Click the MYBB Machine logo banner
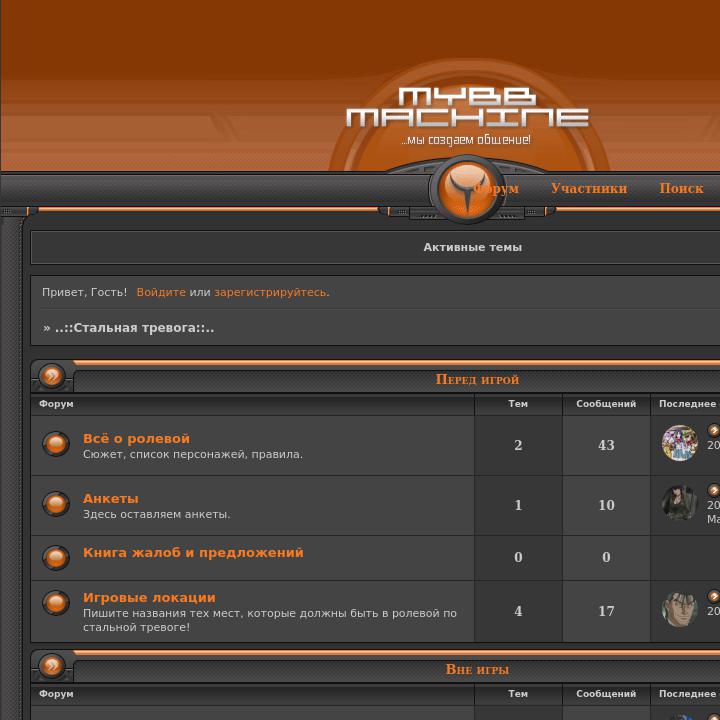This screenshot has height=720, width=720. [x=467, y=116]
